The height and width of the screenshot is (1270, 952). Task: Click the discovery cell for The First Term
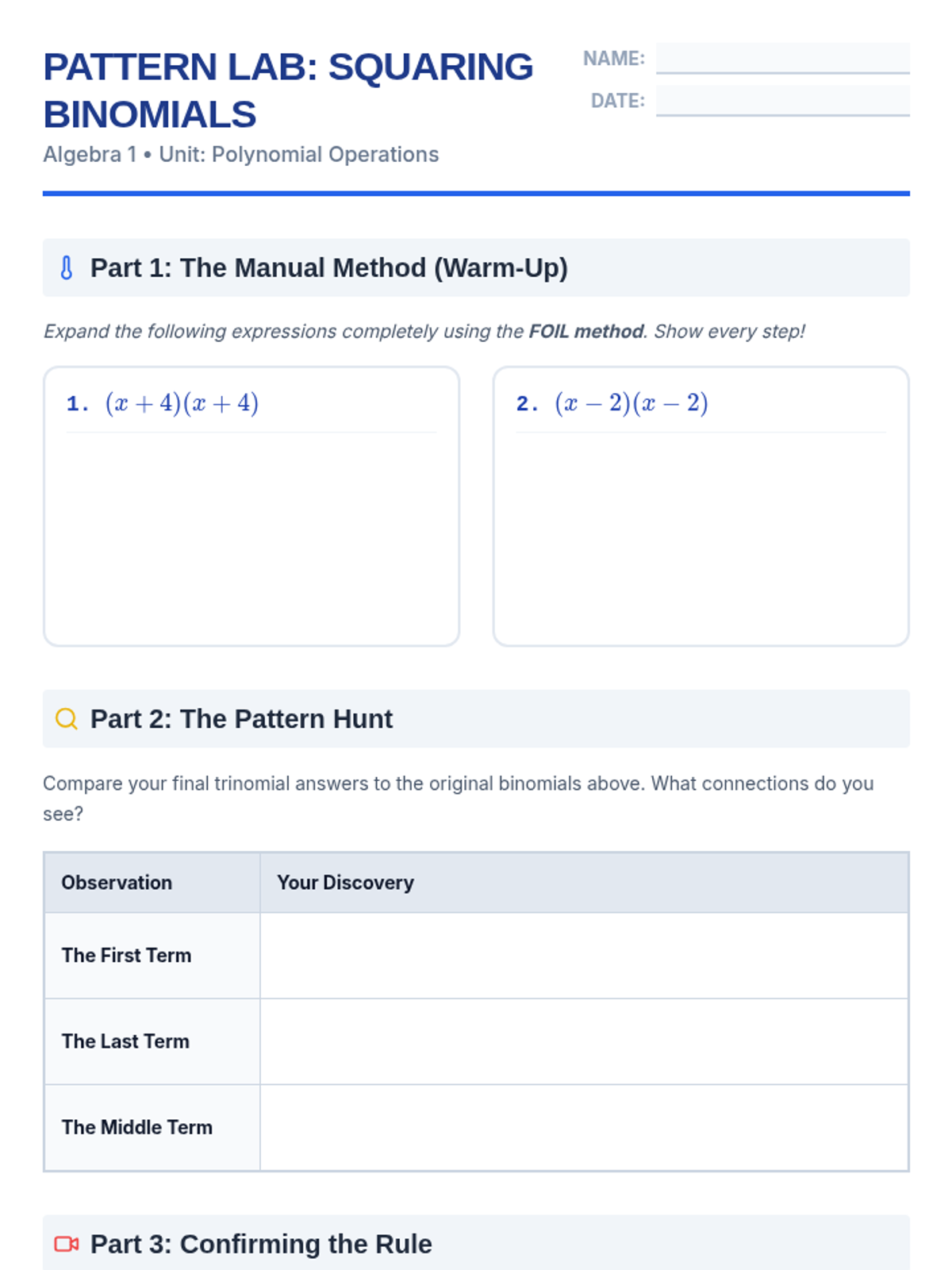coord(584,956)
